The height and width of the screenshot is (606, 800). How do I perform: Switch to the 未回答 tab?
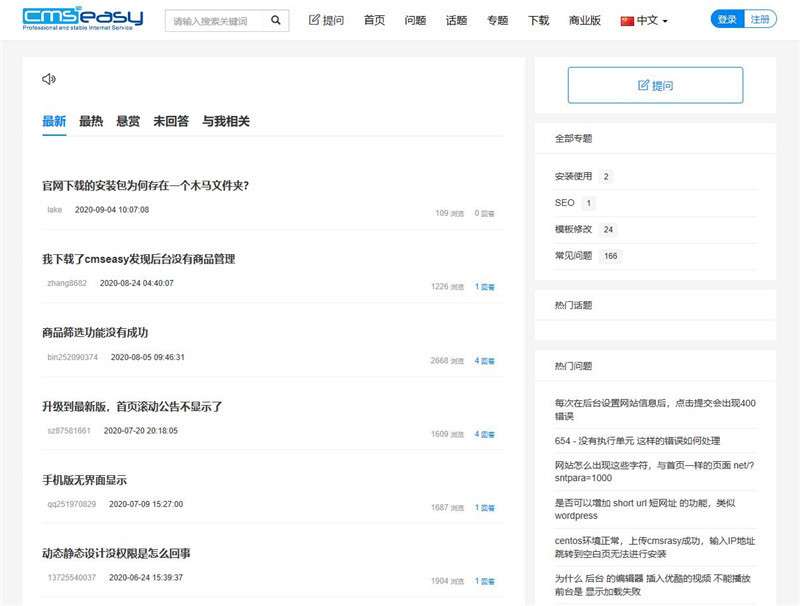coord(171,121)
